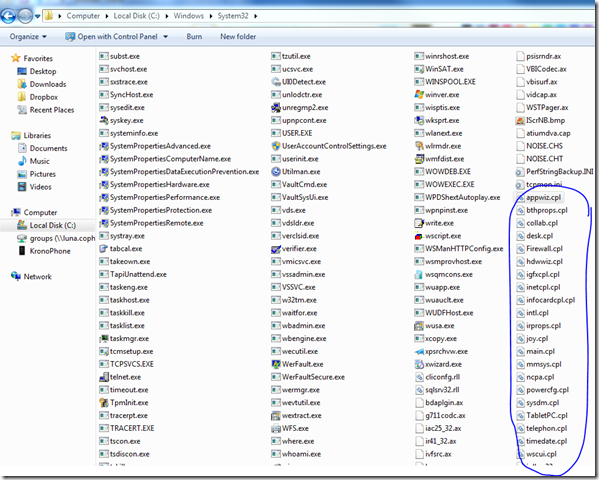Select the appwiz.cpl file
This screenshot has height=480, width=599.
539,198
